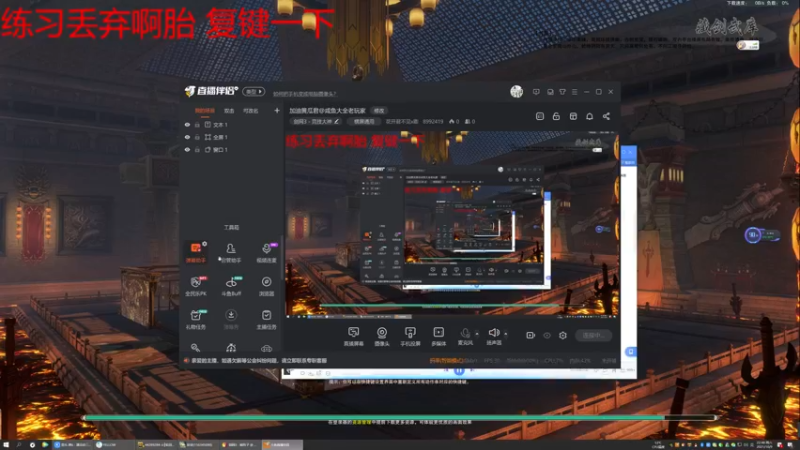This screenshot has width=800, height=450.
Task: Mute the 麦克风 microphone
Action: (x=465, y=336)
